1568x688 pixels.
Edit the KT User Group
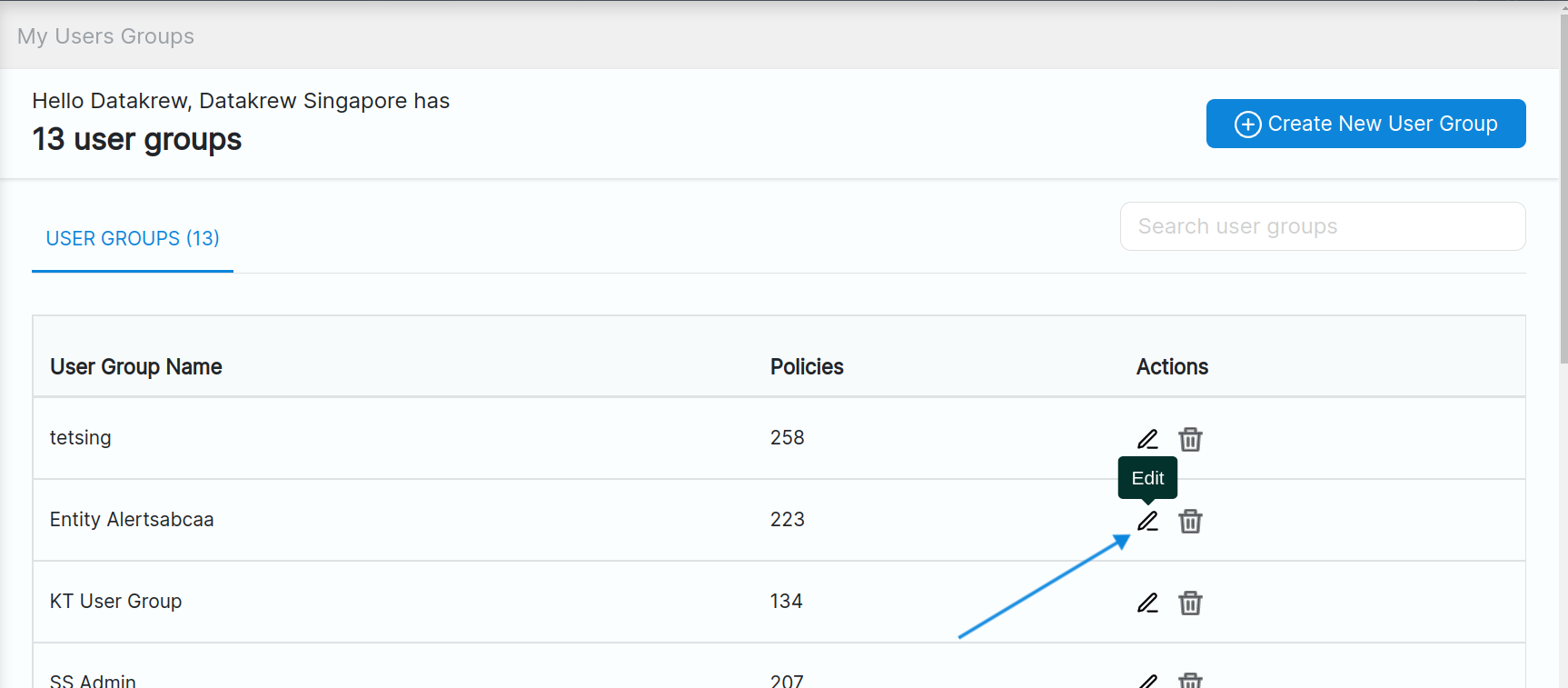pyautogui.click(x=1147, y=603)
